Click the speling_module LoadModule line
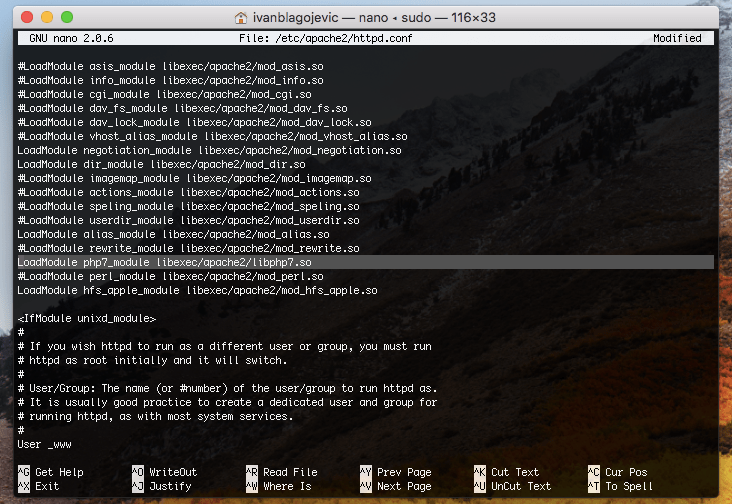Screen dimensions: 732x504 [189, 206]
